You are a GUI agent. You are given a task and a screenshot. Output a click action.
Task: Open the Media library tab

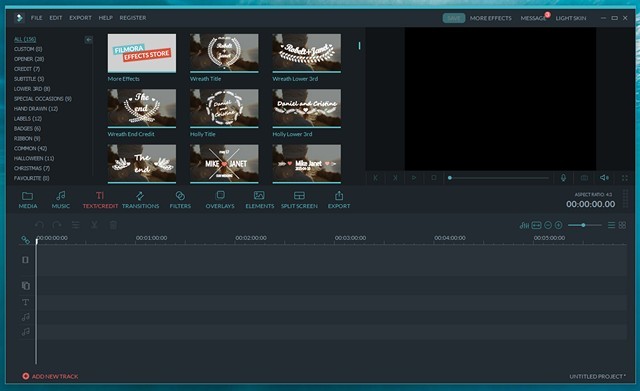[28, 200]
